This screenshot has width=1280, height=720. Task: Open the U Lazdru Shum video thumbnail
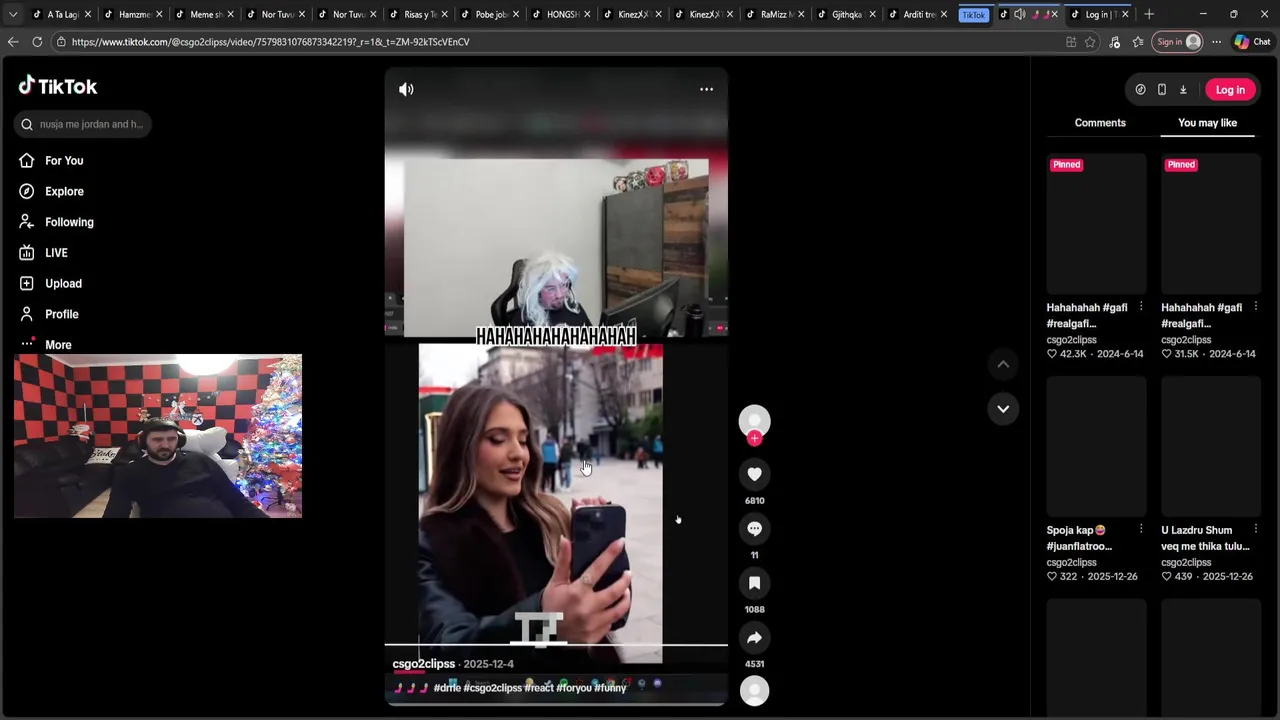click(1211, 446)
